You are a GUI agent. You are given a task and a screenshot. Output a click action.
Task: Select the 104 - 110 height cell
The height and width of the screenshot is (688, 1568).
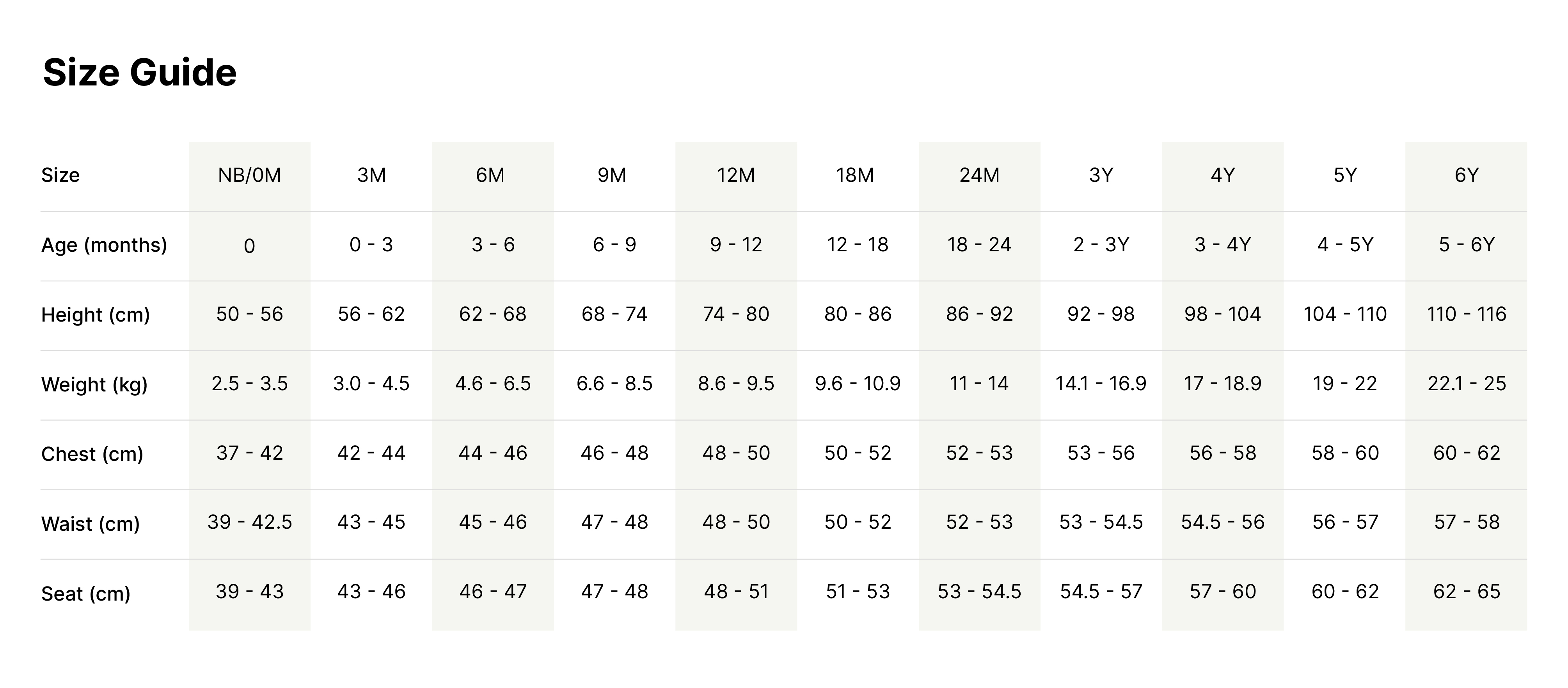click(x=1344, y=314)
